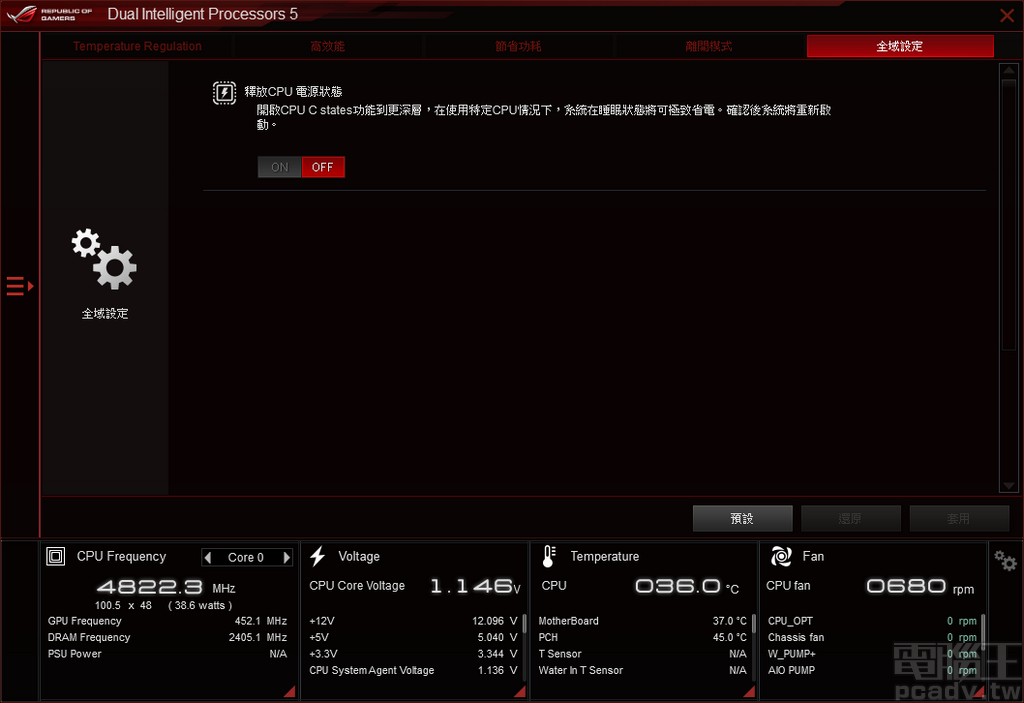Click the +12V voltage row
The width and height of the screenshot is (1024, 703).
click(x=413, y=621)
